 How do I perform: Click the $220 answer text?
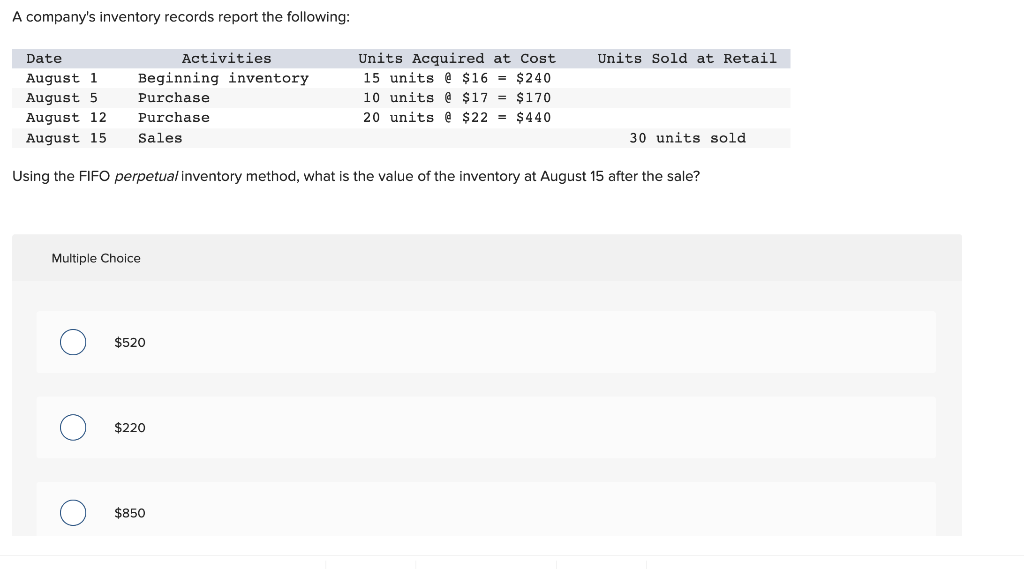(x=130, y=427)
